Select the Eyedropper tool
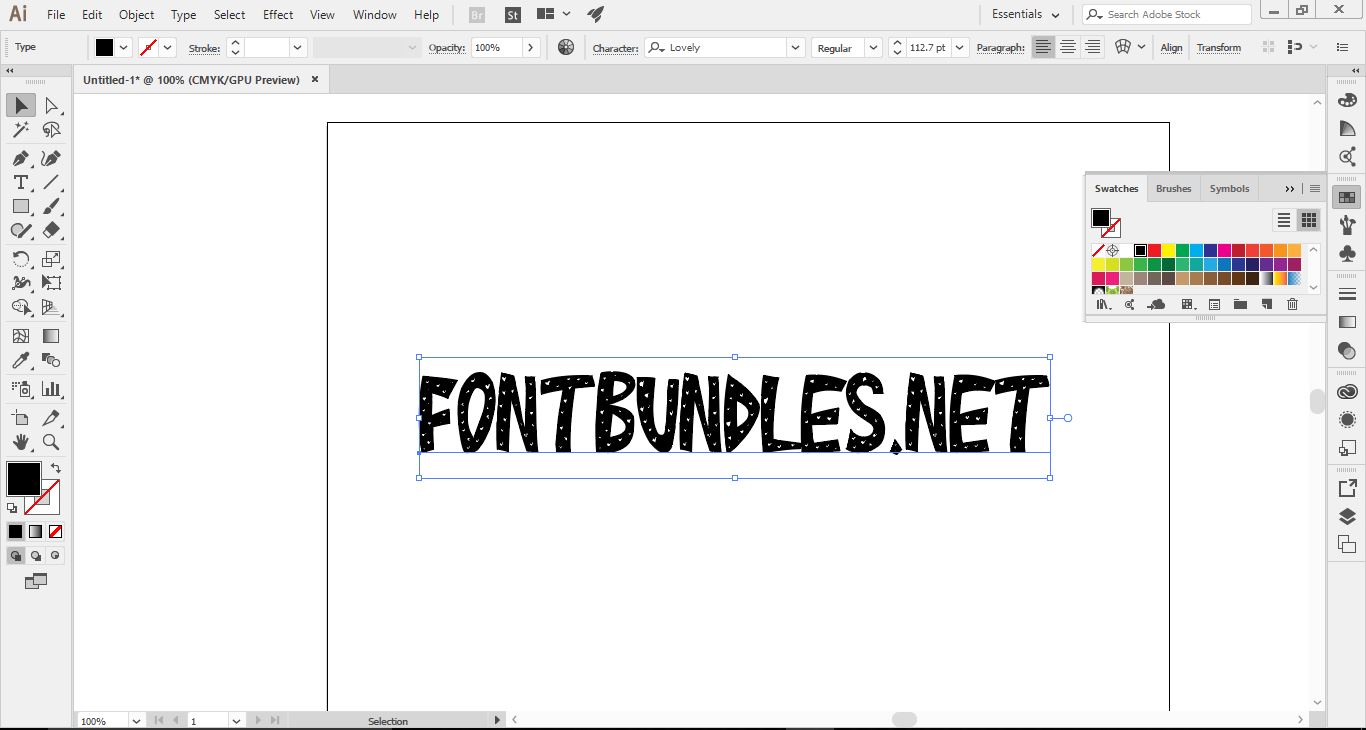 click(x=20, y=360)
